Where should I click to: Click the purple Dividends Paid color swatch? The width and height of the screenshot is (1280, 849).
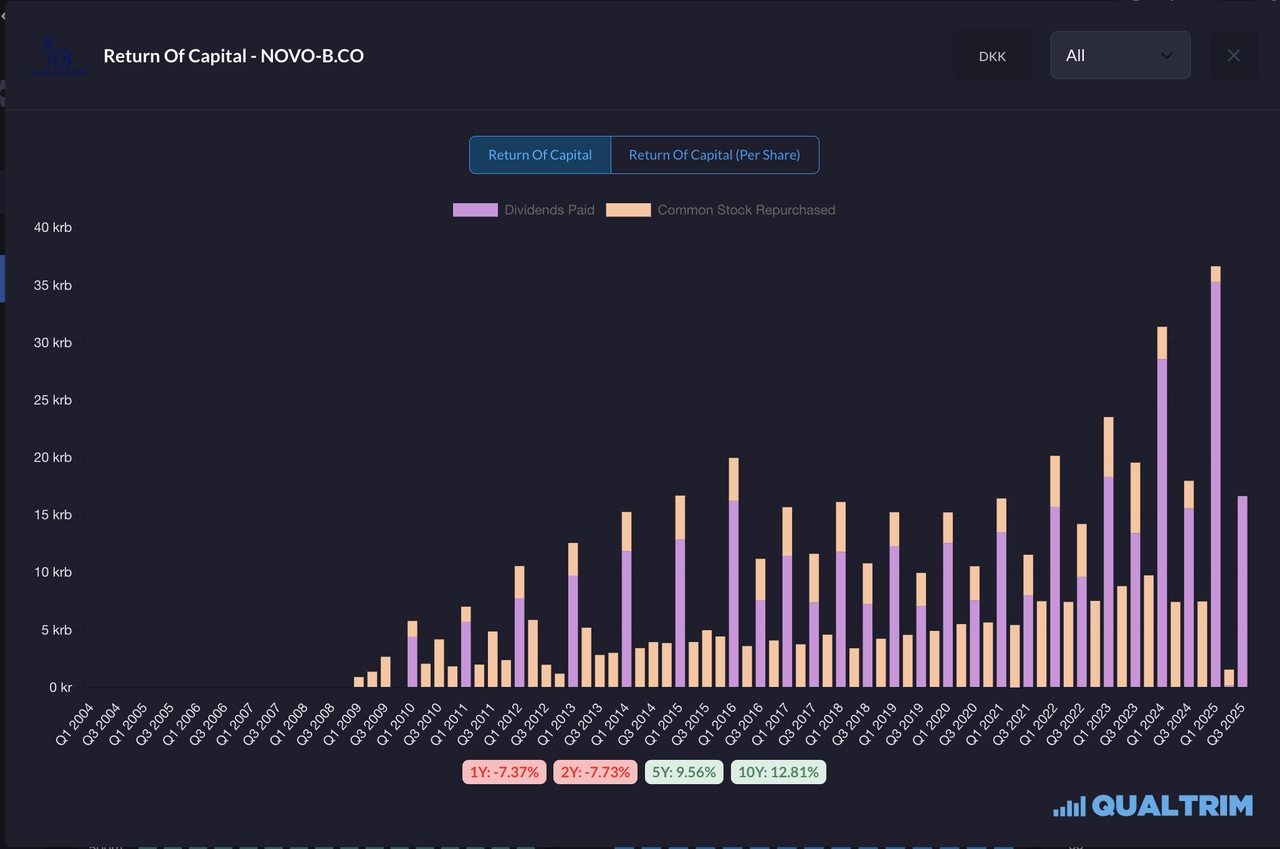point(475,210)
